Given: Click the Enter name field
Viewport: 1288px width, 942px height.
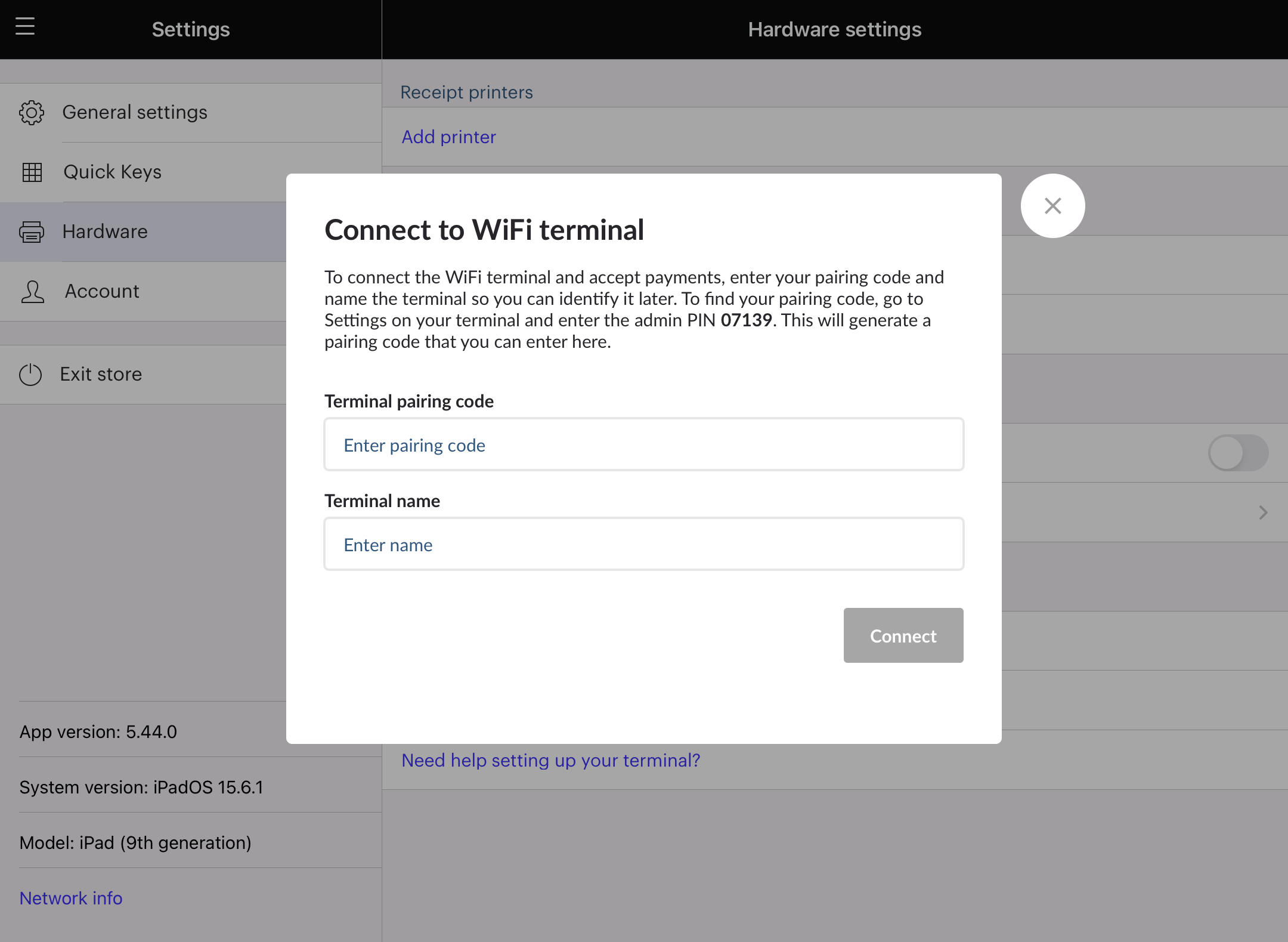Looking at the screenshot, I should (x=643, y=544).
